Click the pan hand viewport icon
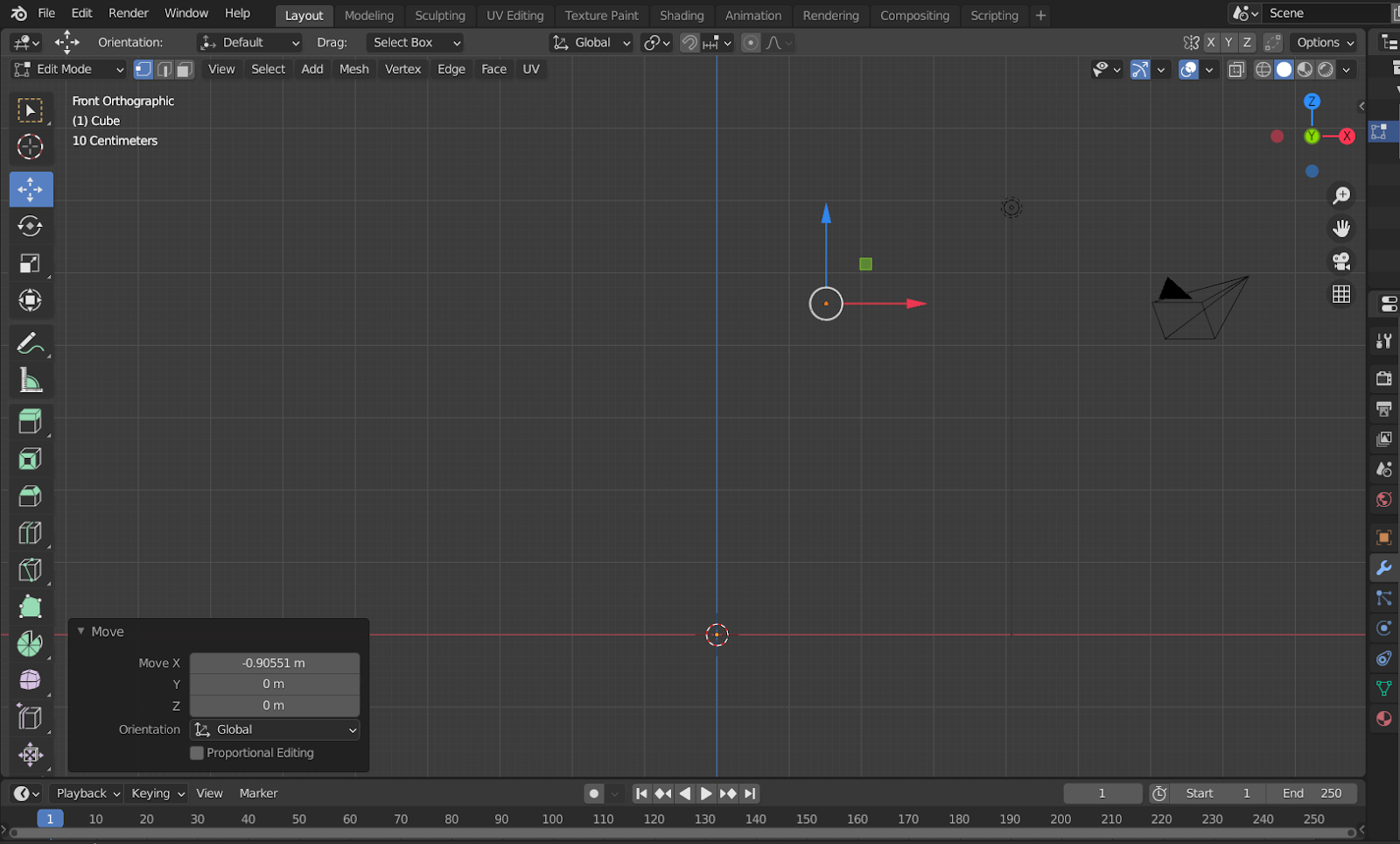This screenshot has width=1400, height=844. pos(1341,229)
